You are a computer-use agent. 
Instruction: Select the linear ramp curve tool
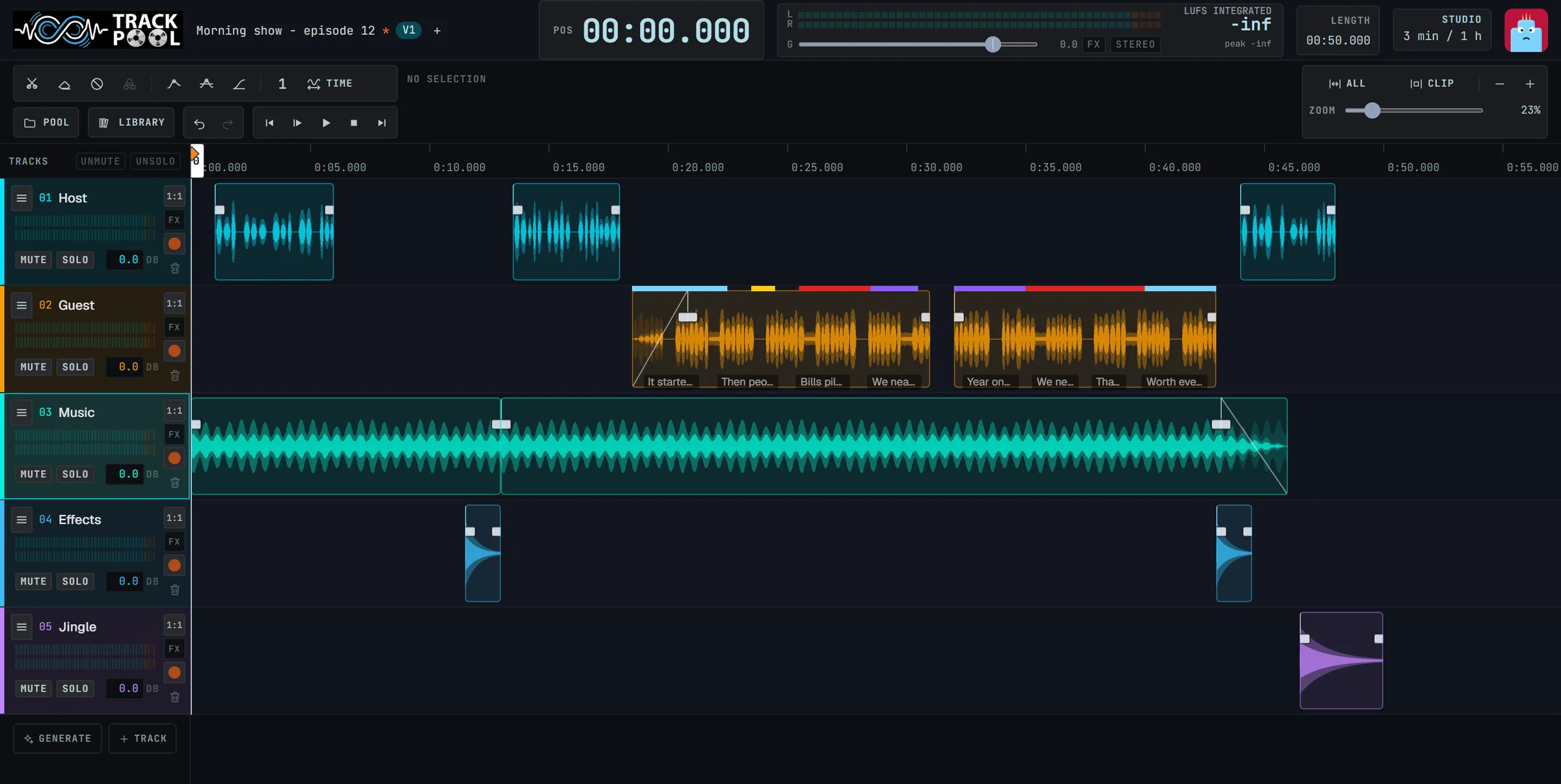[239, 84]
